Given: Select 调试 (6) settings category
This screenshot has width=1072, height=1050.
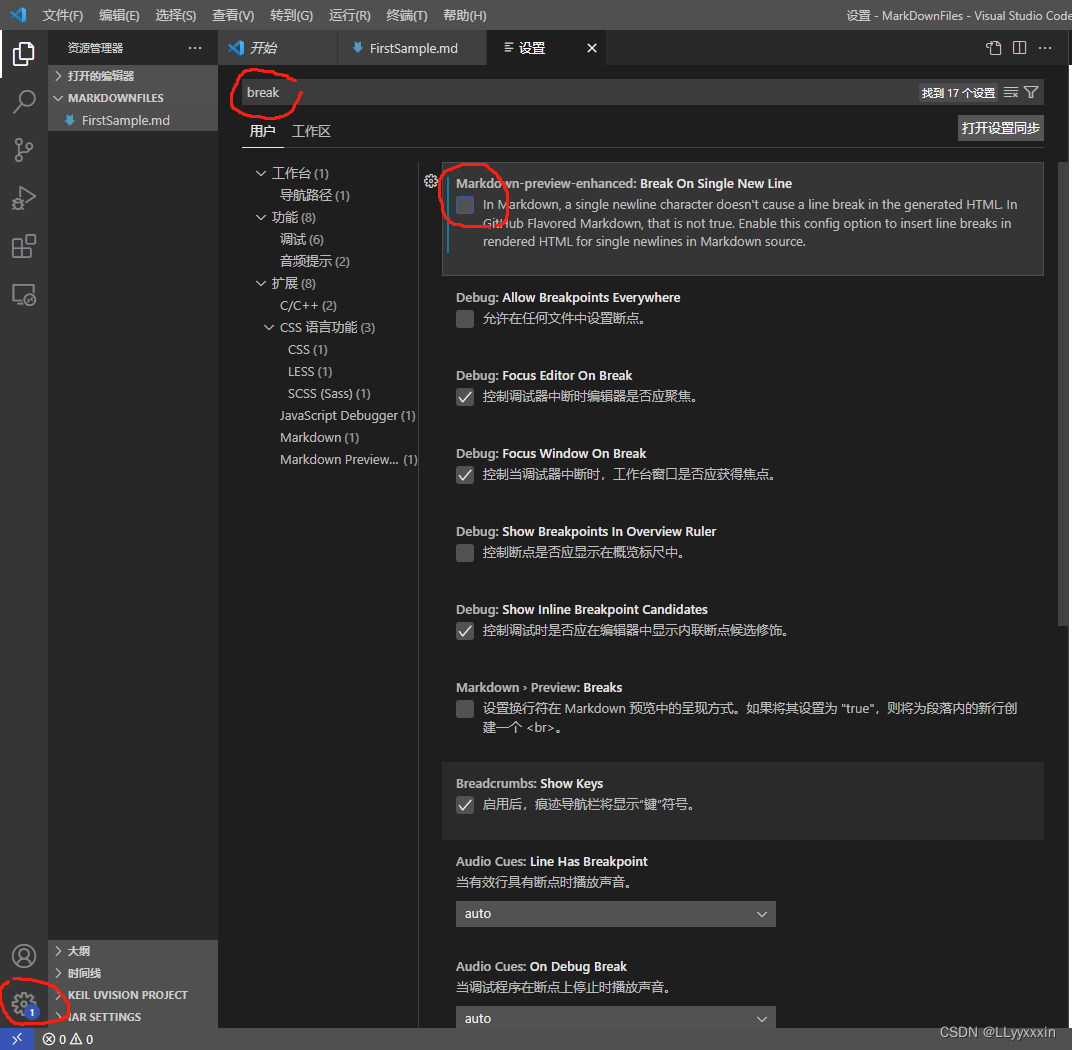Looking at the screenshot, I should (x=302, y=239).
